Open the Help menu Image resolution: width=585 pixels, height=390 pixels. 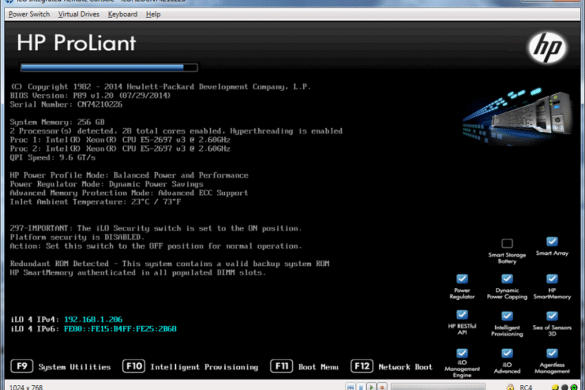tap(153, 14)
